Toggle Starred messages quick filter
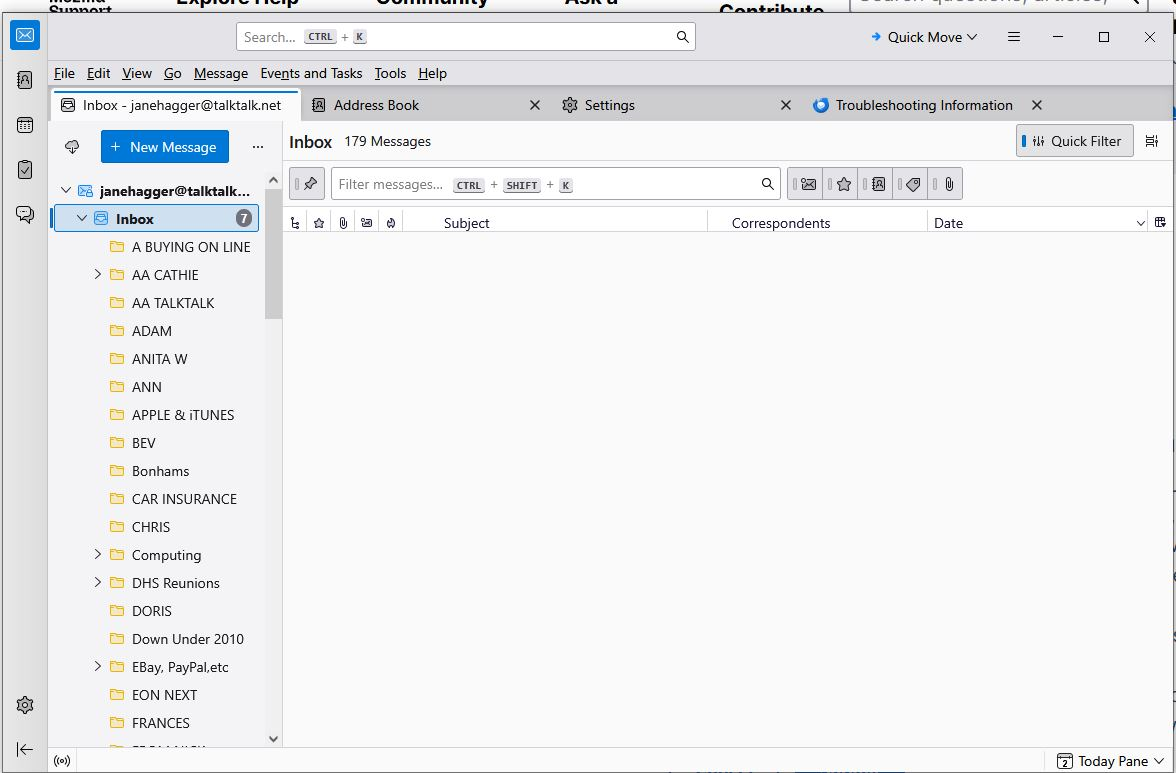The image size is (1176, 773). click(841, 184)
